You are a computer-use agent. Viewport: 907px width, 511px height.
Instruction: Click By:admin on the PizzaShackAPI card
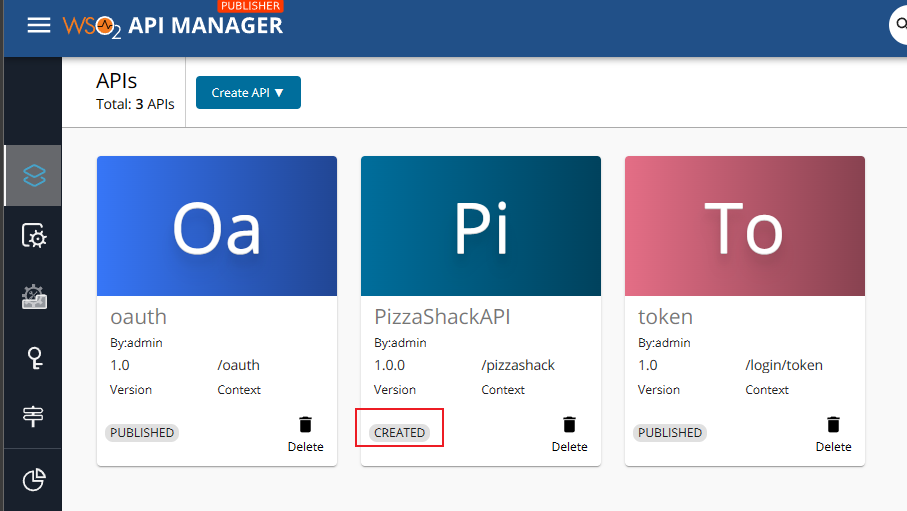[x=400, y=343]
